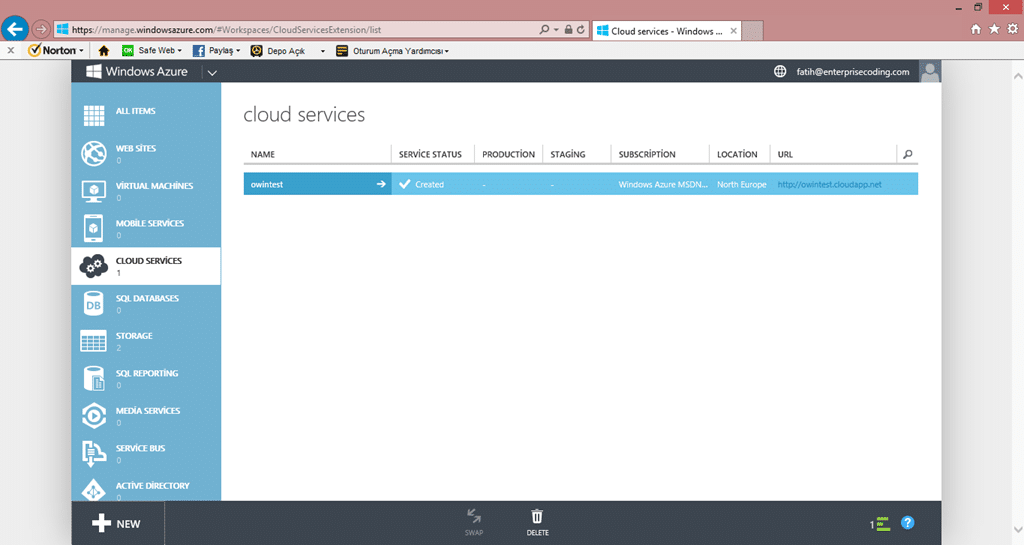Screen dimensions: 1024x545
Task: Click the page vertical scrollbar down arrow
Action: click(1017, 529)
